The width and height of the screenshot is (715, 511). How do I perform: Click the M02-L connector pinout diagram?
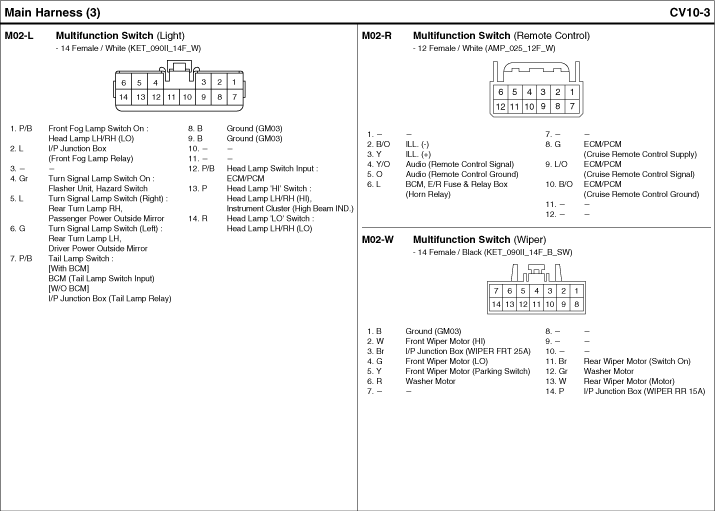(178, 88)
